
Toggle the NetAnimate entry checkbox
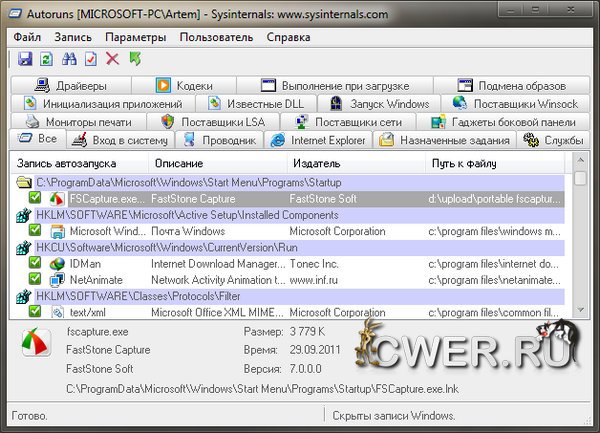click(x=35, y=280)
